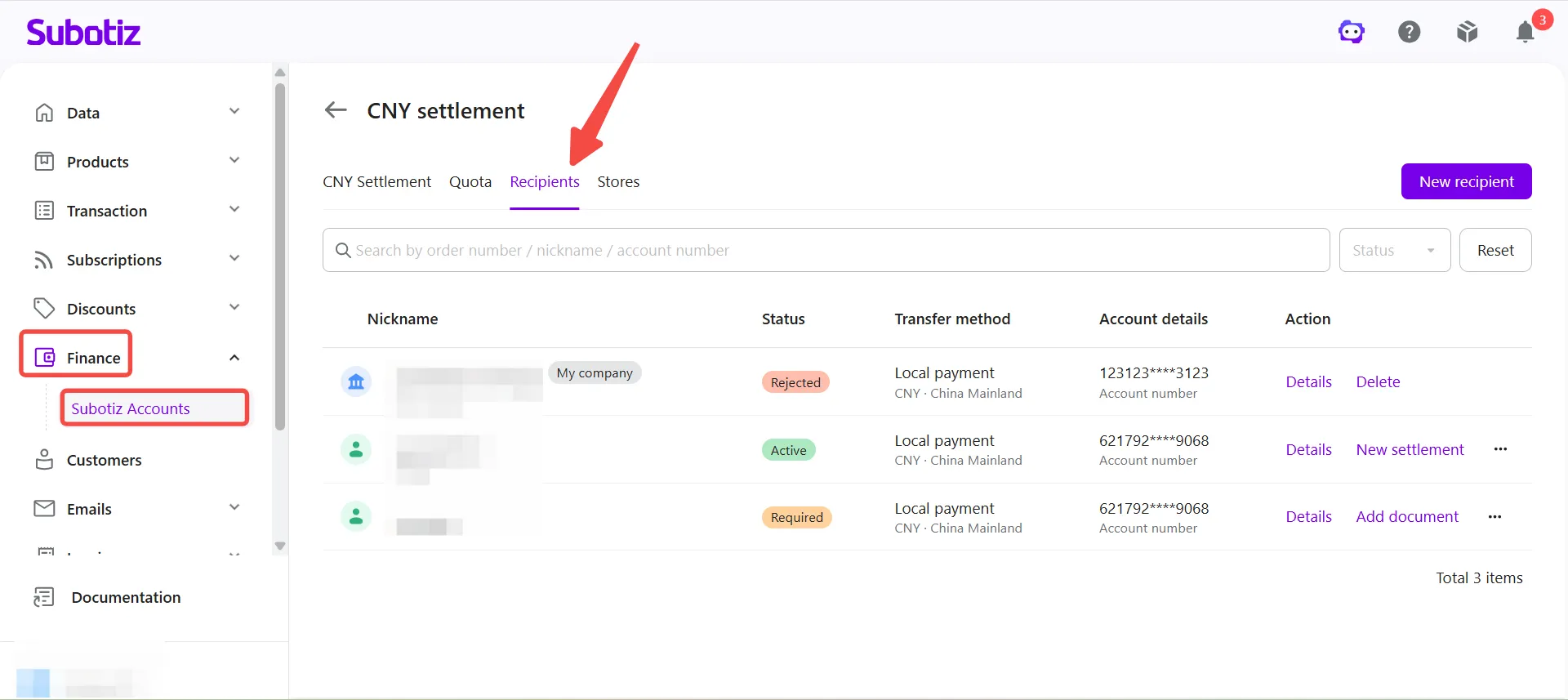The width and height of the screenshot is (1568, 700).
Task: Click the Active status badge
Action: (788, 450)
